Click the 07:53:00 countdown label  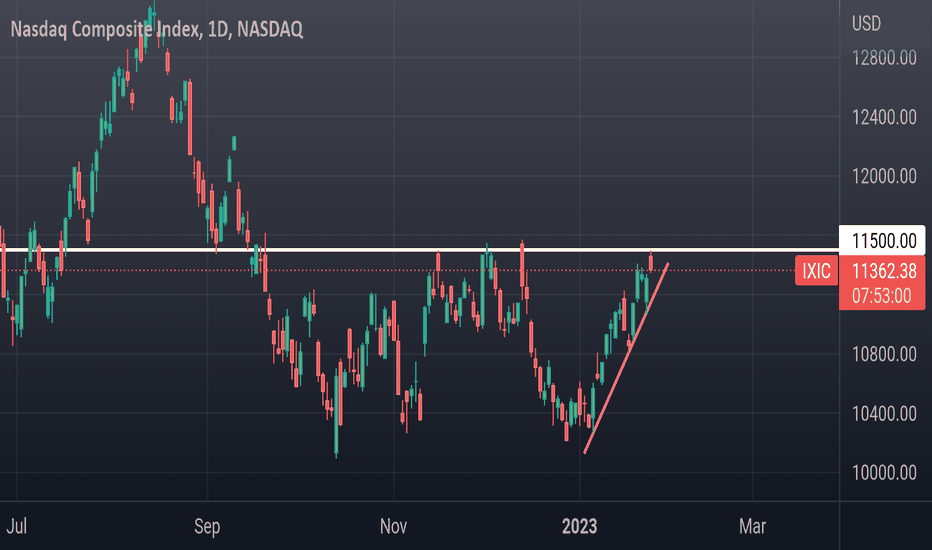tap(881, 296)
